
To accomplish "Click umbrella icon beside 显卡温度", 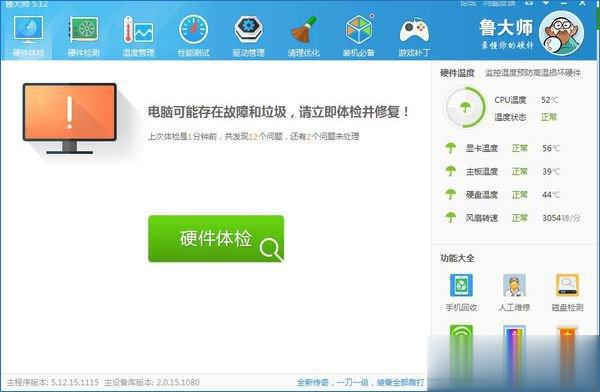I will (450, 148).
